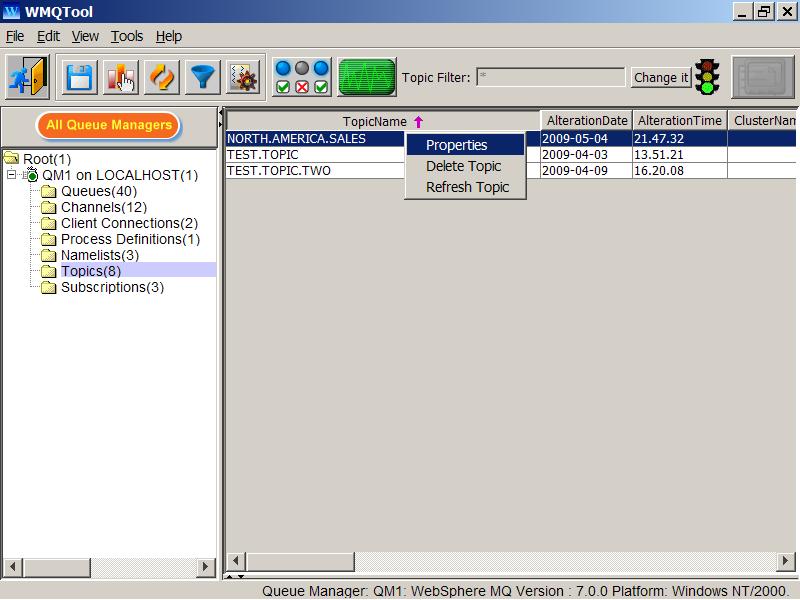
Task: Click the Namelists folder icon
Action: coord(48,255)
